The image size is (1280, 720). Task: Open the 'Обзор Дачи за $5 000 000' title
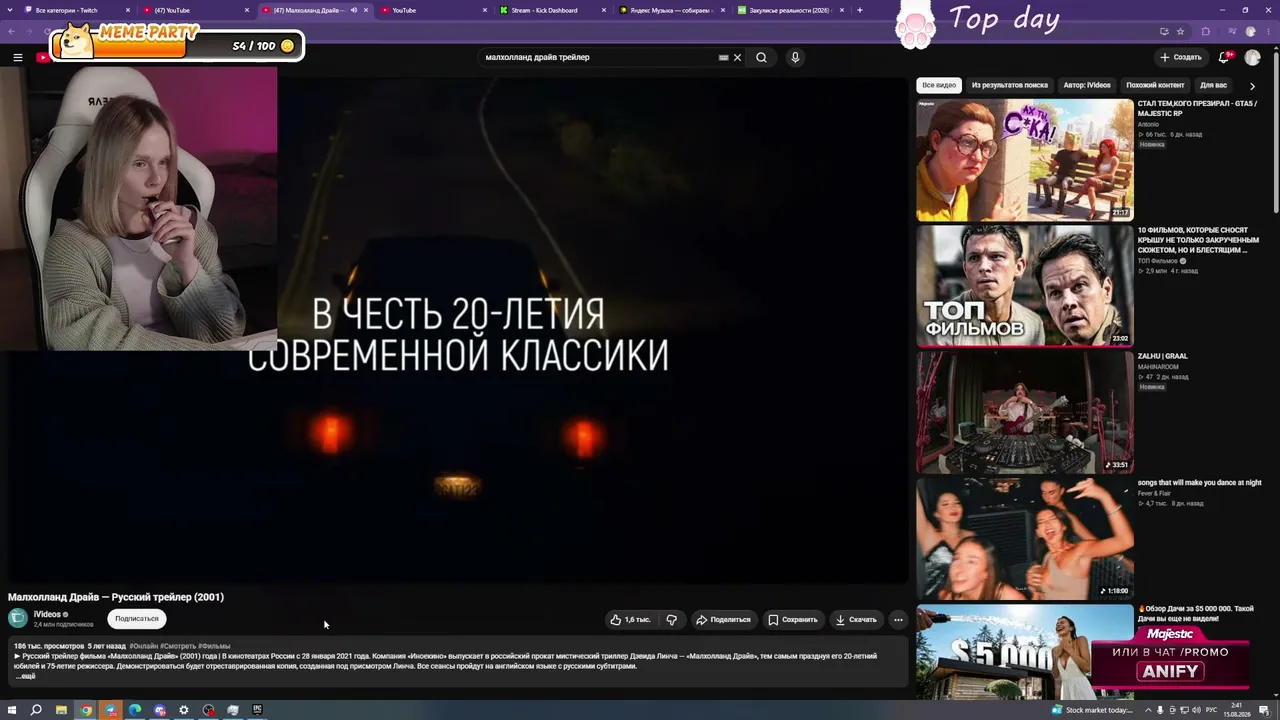pos(1195,613)
